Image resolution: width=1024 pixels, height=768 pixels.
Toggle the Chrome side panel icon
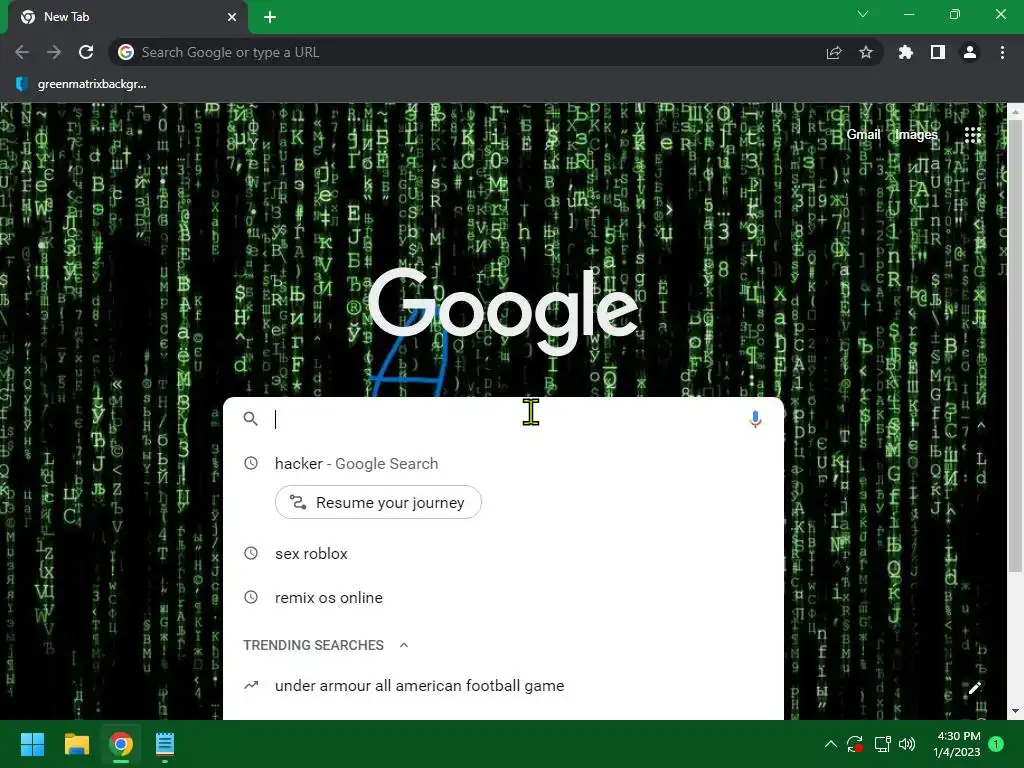tap(938, 52)
